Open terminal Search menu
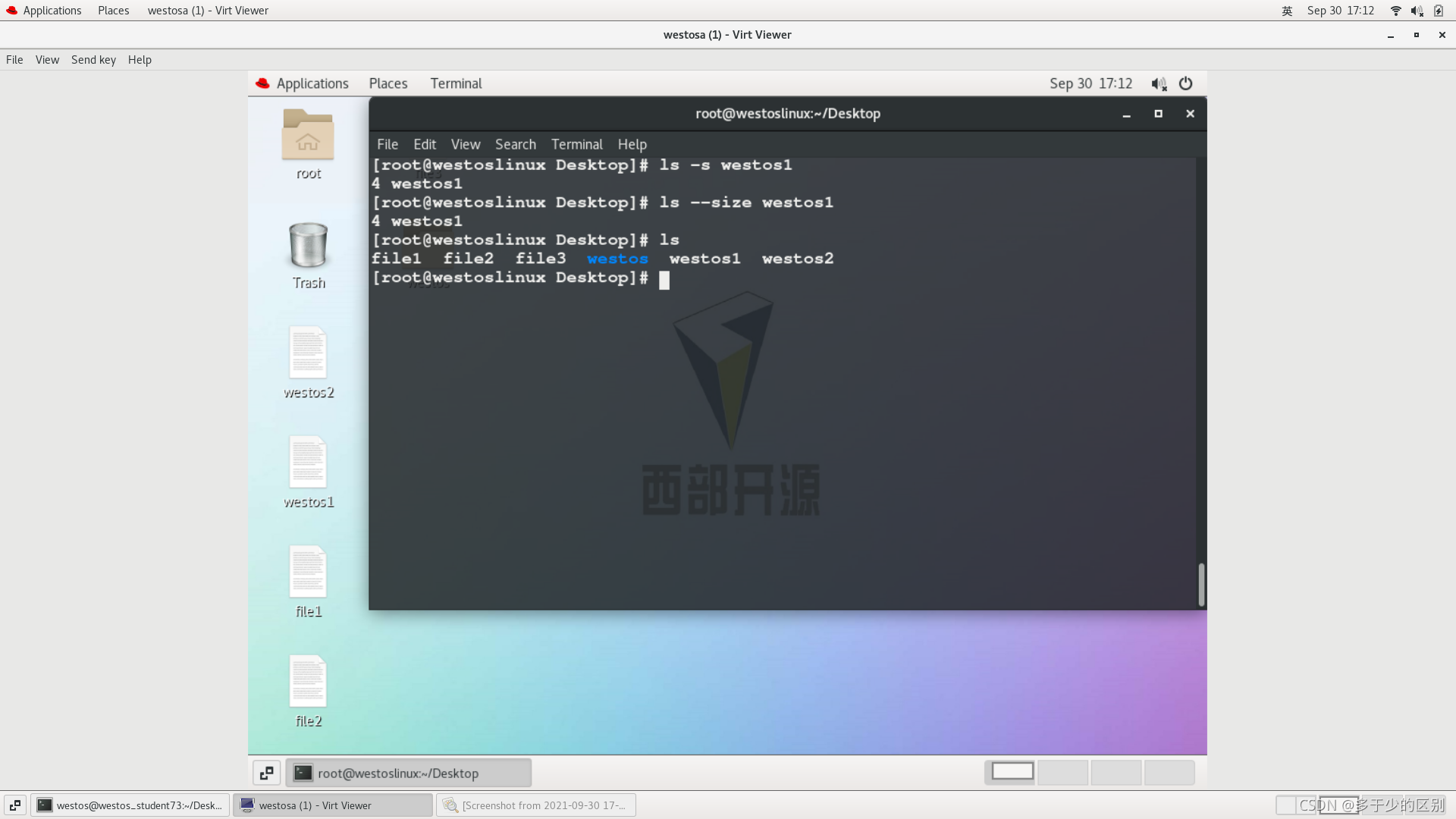 click(x=516, y=144)
